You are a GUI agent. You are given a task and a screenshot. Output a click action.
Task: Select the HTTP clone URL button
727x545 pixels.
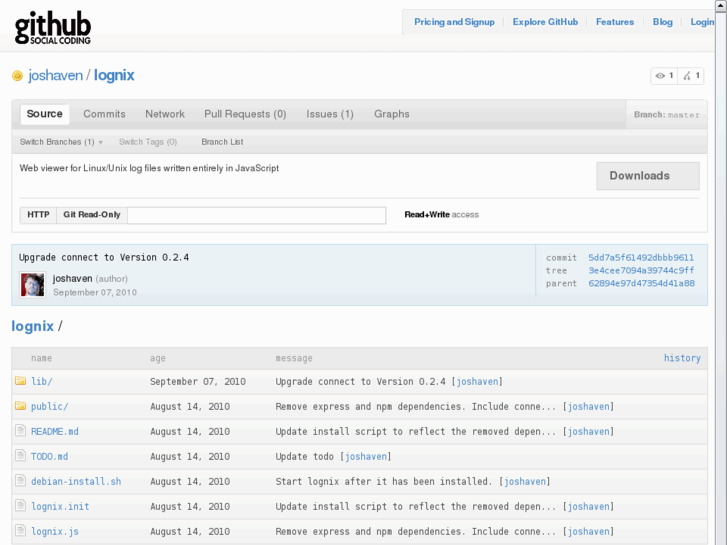(38, 215)
